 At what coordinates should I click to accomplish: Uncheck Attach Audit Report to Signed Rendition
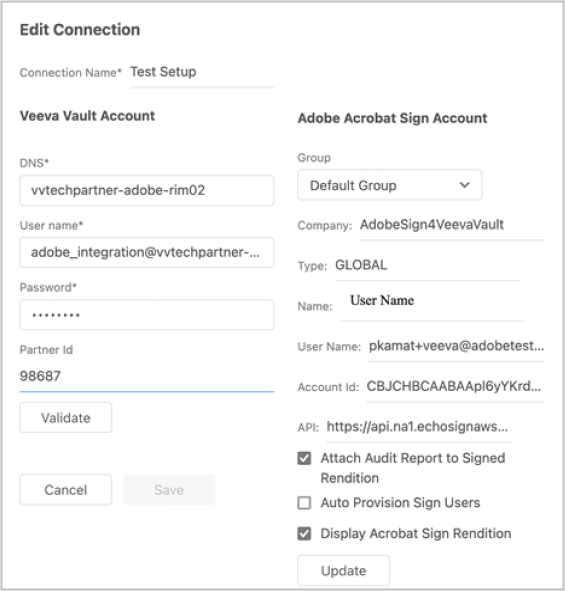[x=304, y=458]
